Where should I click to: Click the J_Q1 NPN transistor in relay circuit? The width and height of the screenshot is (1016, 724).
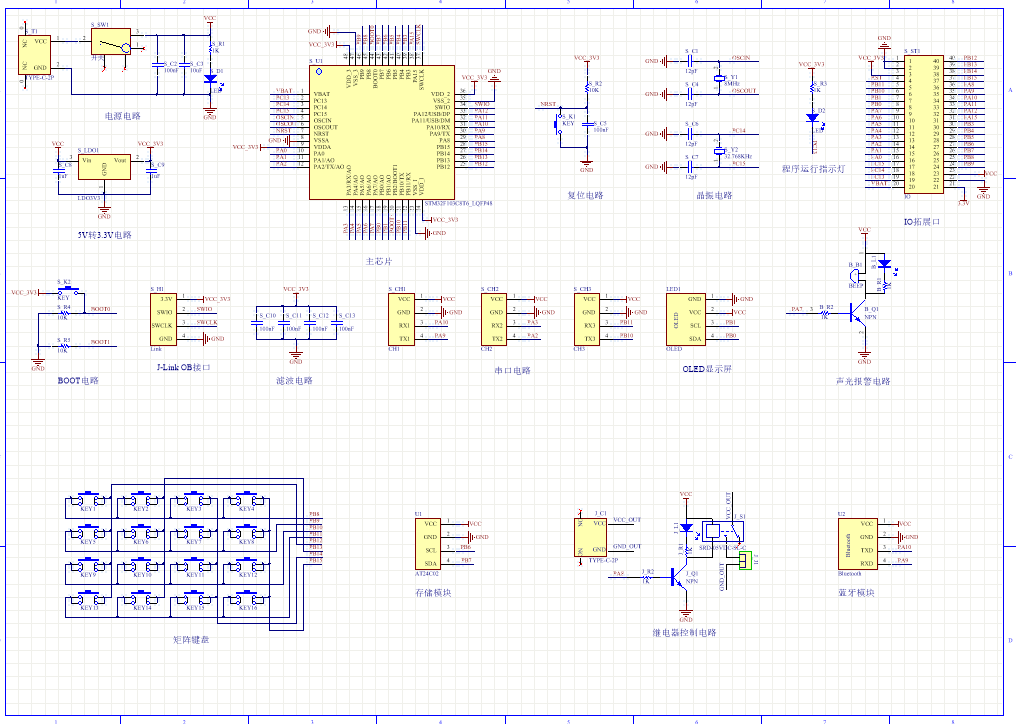(681, 578)
